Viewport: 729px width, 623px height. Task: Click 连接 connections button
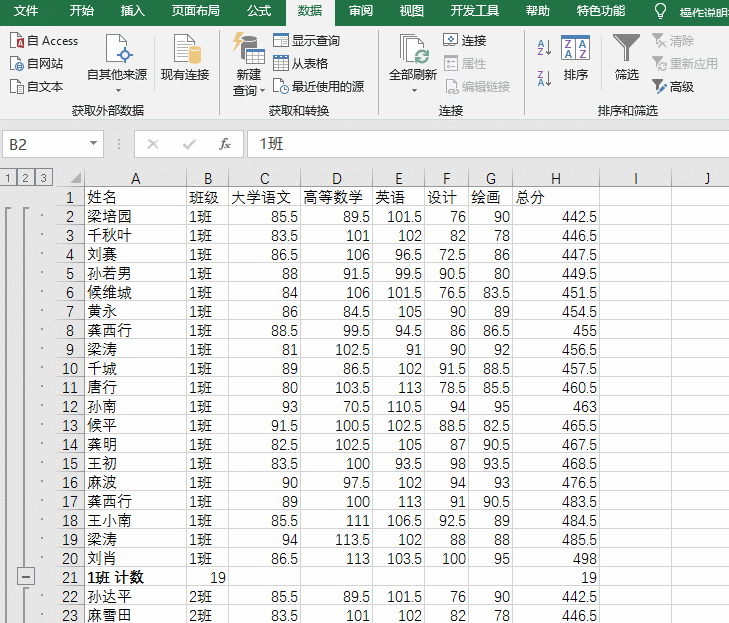point(464,41)
